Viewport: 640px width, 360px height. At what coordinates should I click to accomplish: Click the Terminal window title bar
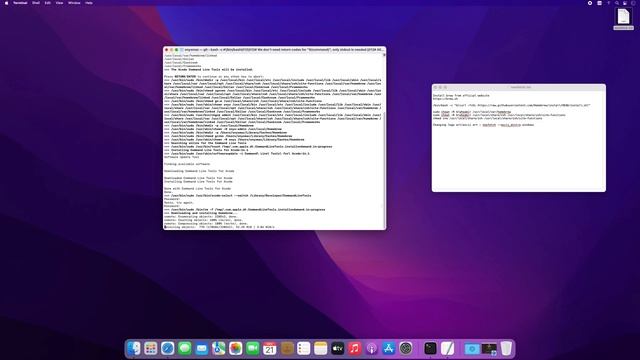[x=274, y=50]
